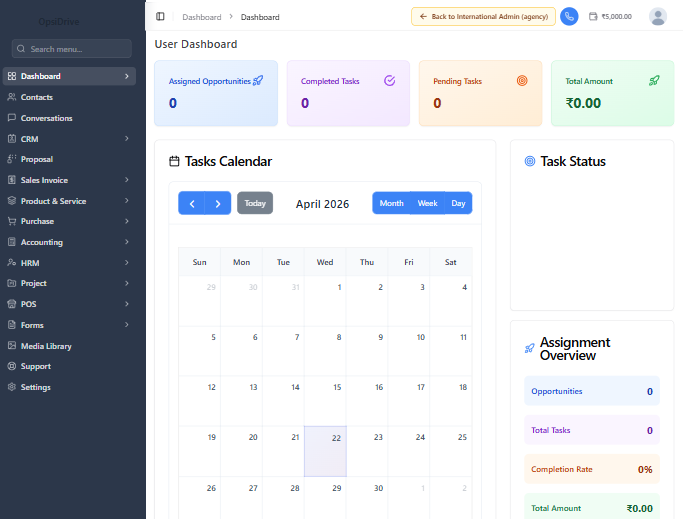Expand the Product & Service chevron
Screen dimensions: 683x519
pyautogui.click(x=127, y=200)
